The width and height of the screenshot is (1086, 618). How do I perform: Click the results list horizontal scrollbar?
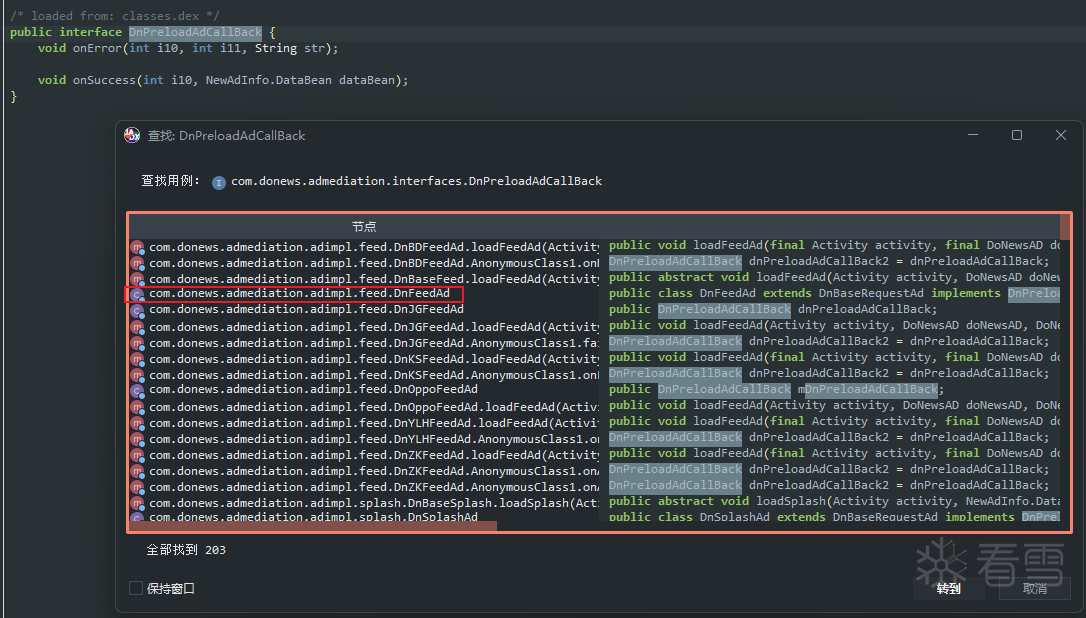[313, 527]
